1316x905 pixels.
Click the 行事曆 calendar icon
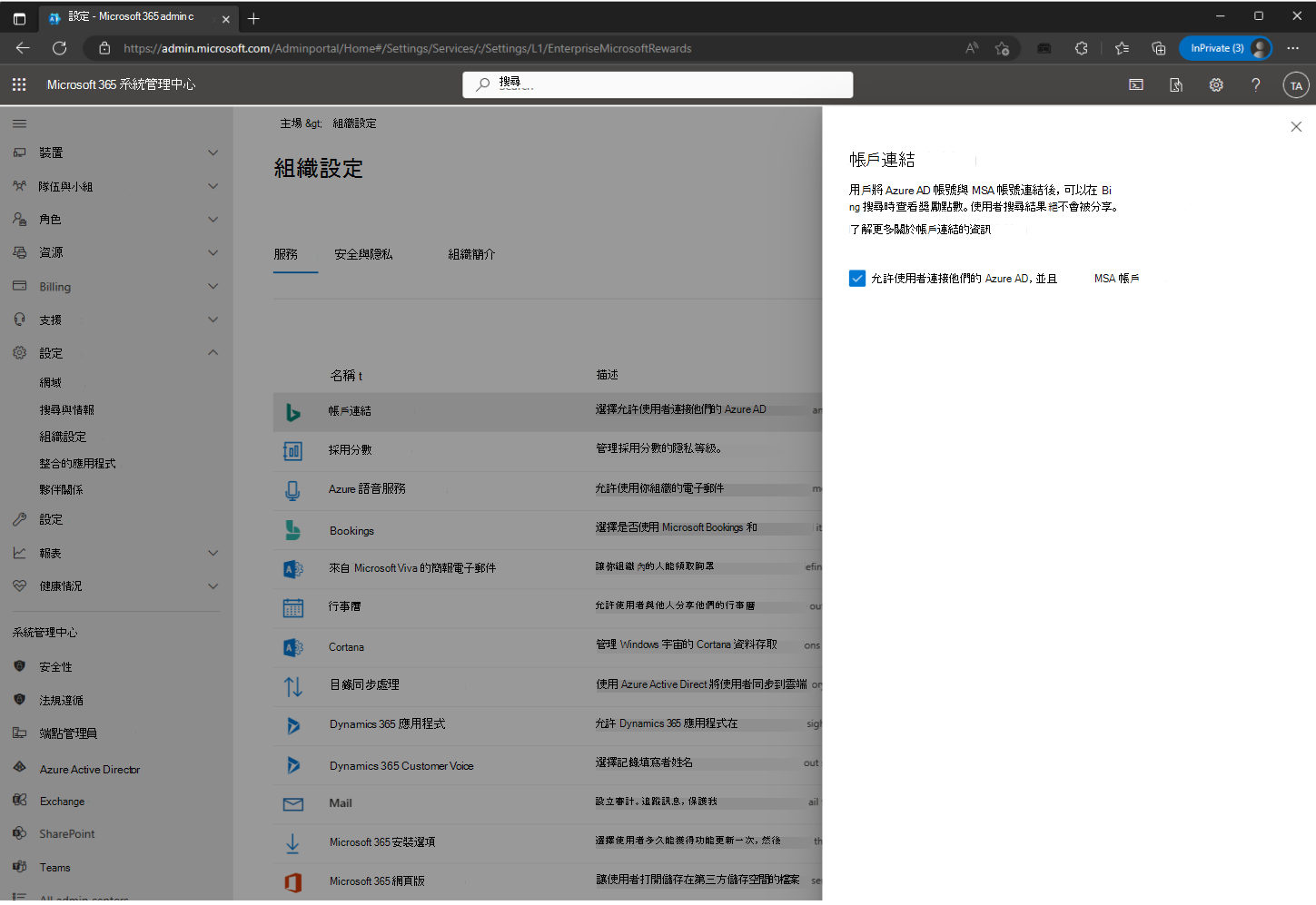coord(292,607)
